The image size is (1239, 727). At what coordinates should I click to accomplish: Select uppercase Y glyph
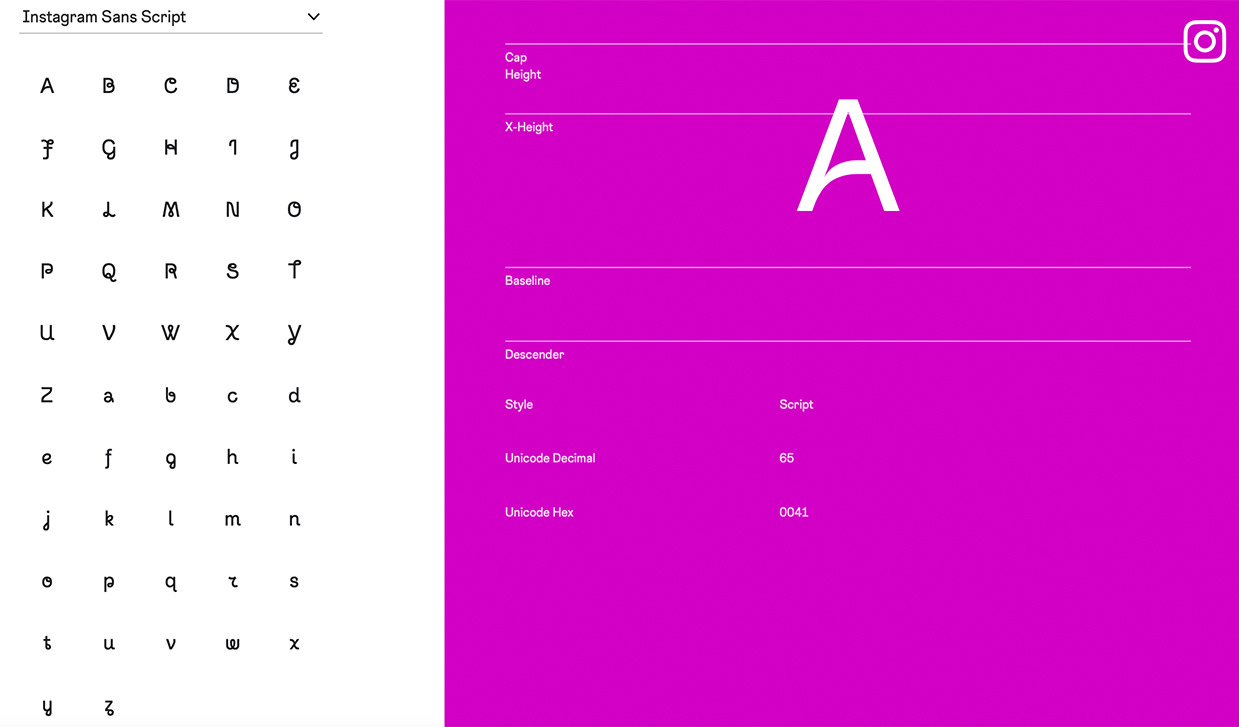[x=294, y=334]
